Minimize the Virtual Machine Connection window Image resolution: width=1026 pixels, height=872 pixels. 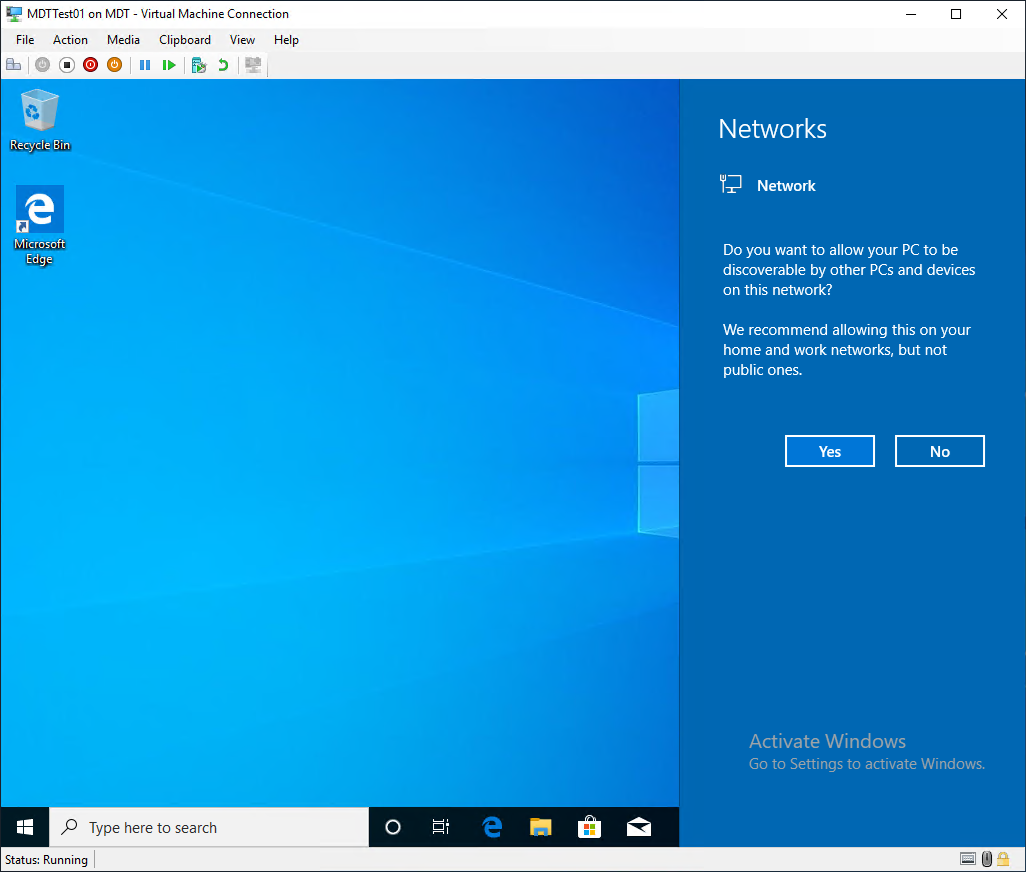pos(911,14)
